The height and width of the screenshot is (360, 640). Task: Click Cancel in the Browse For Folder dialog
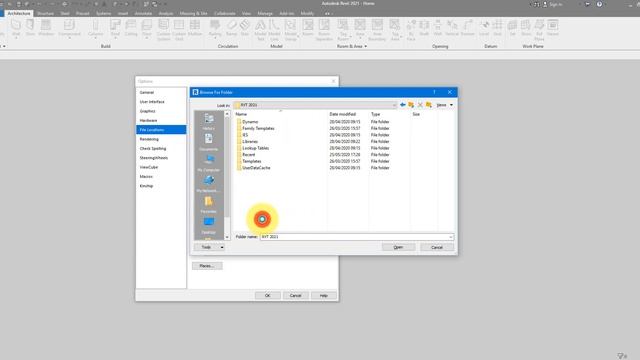click(x=437, y=247)
